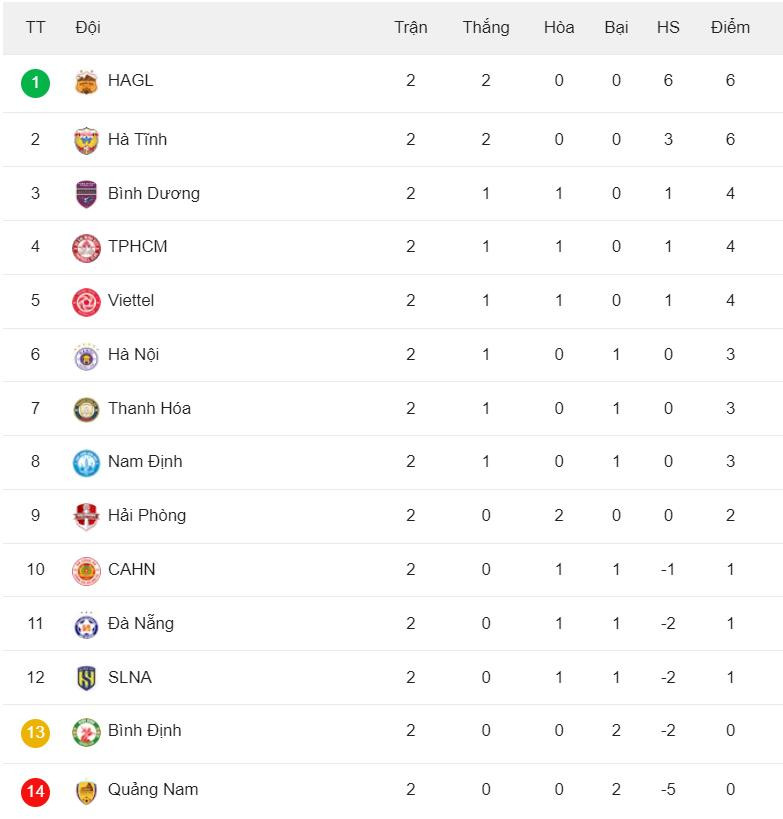Click the Thắng column header
Screen dimensions: 783x819
point(486,27)
